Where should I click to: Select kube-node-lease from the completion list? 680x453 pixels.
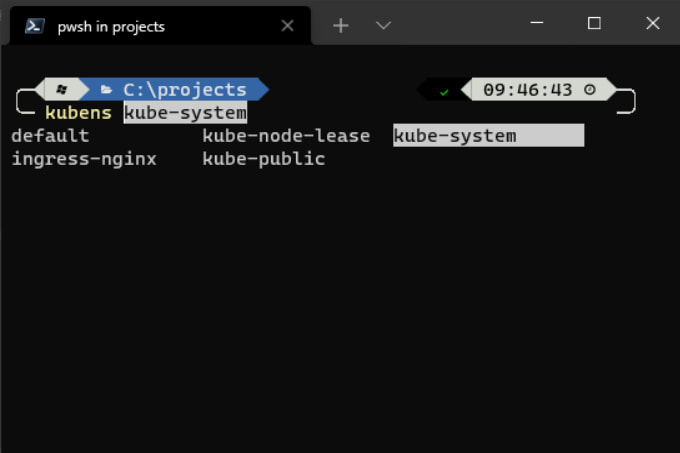(x=286, y=136)
